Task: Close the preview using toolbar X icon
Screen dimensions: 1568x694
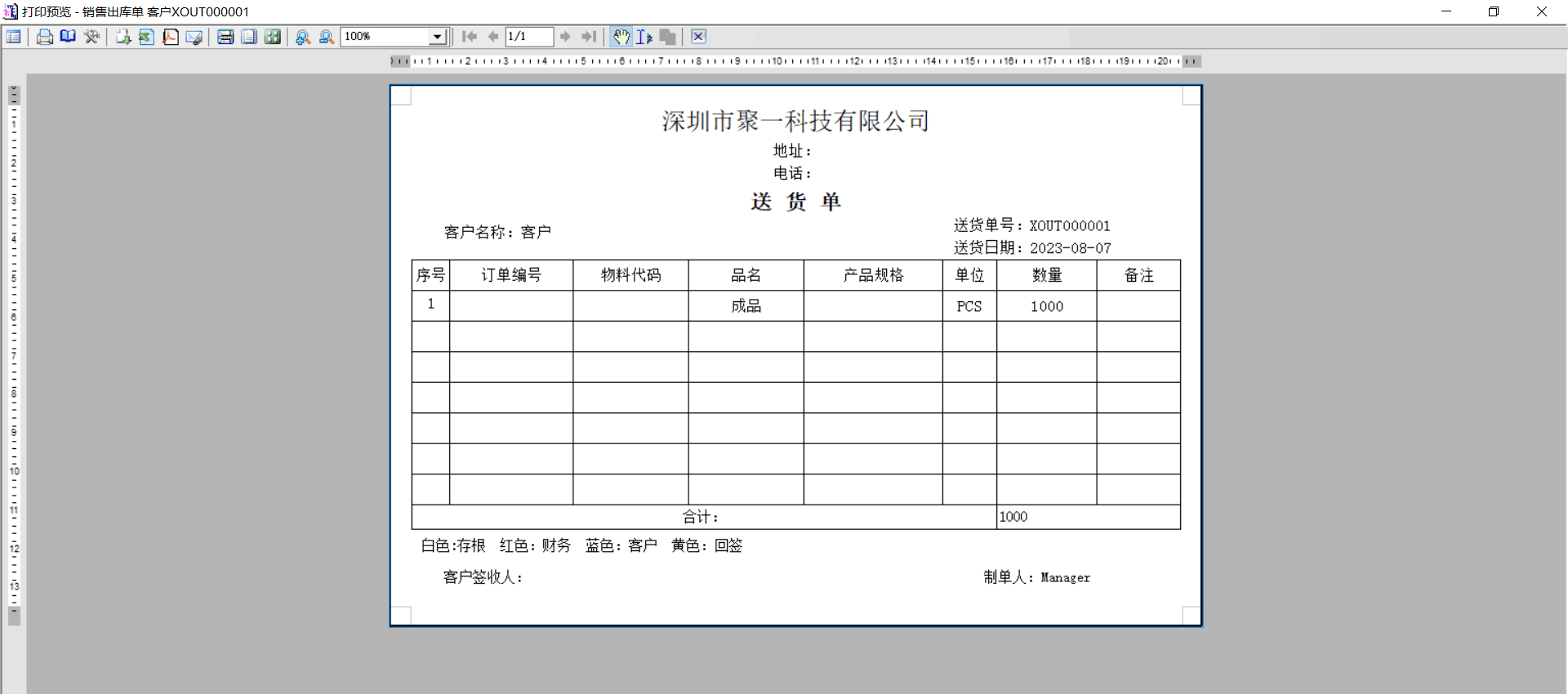Action: point(698,37)
